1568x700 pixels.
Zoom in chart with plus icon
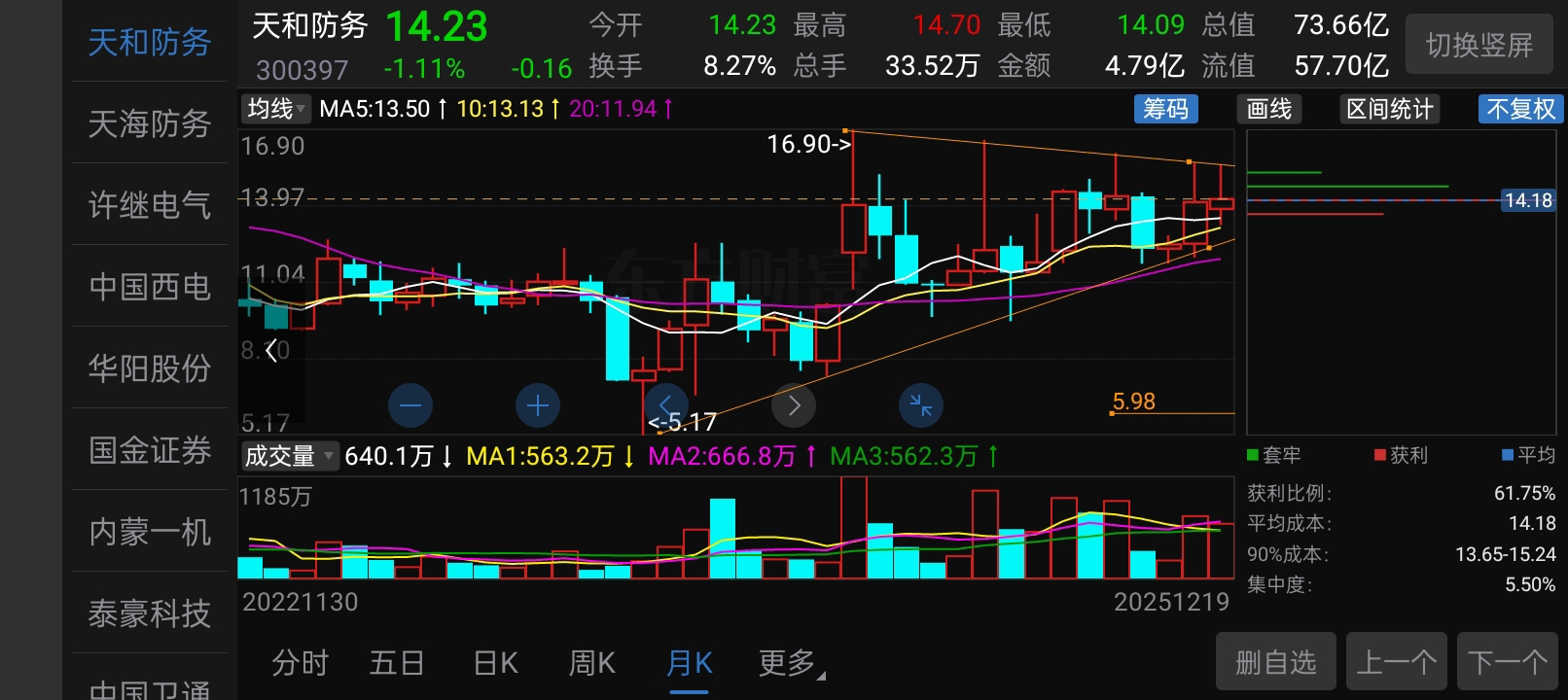click(x=538, y=405)
